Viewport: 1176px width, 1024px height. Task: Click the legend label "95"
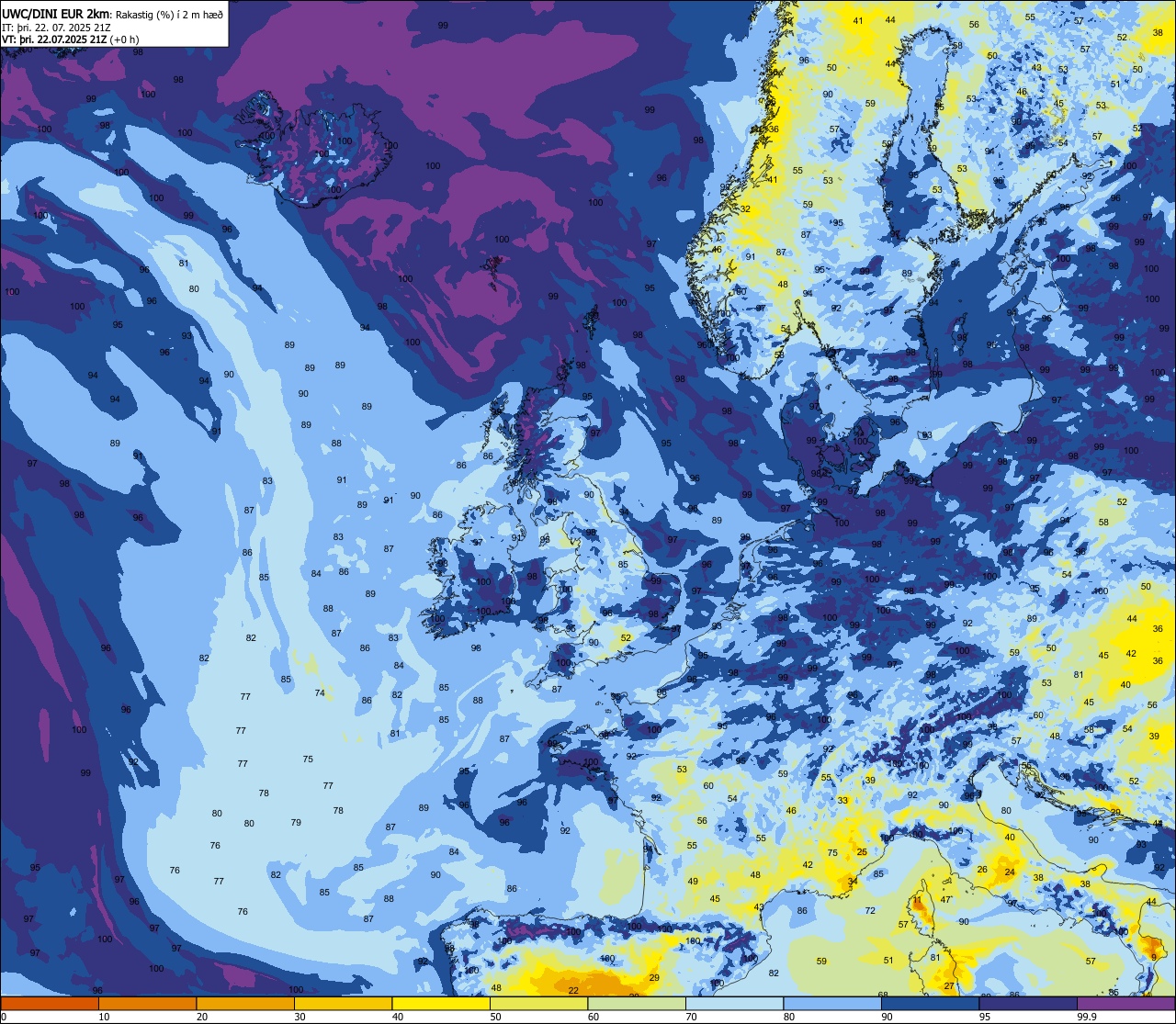985,1017
